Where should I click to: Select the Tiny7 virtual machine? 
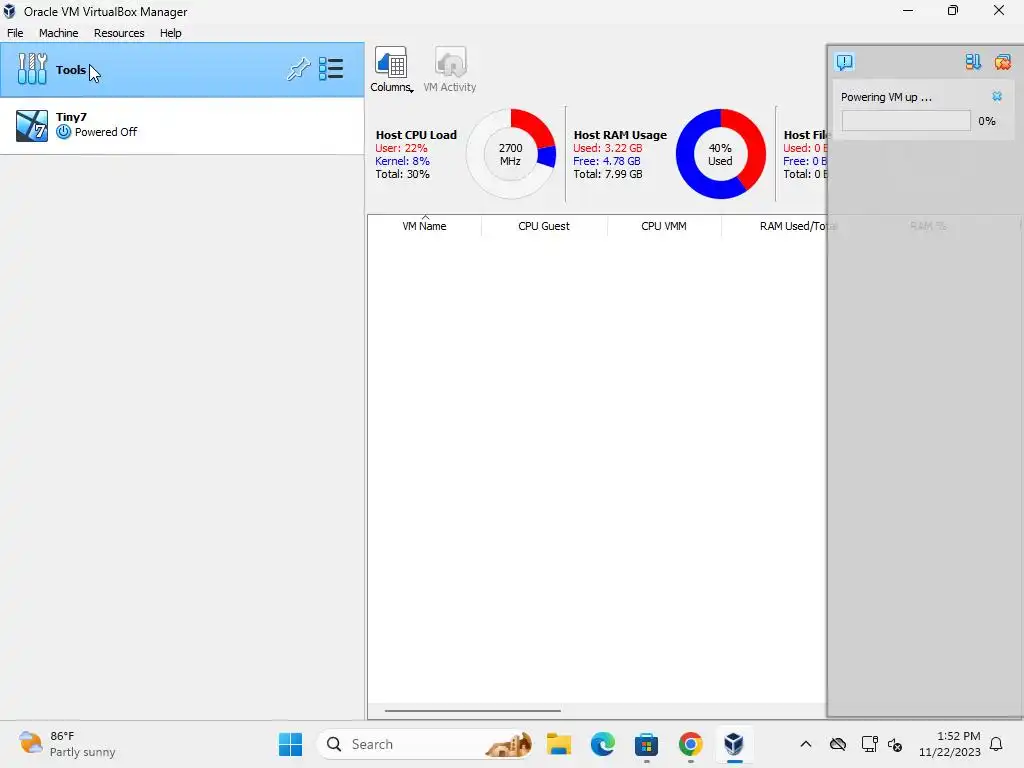[x=182, y=125]
